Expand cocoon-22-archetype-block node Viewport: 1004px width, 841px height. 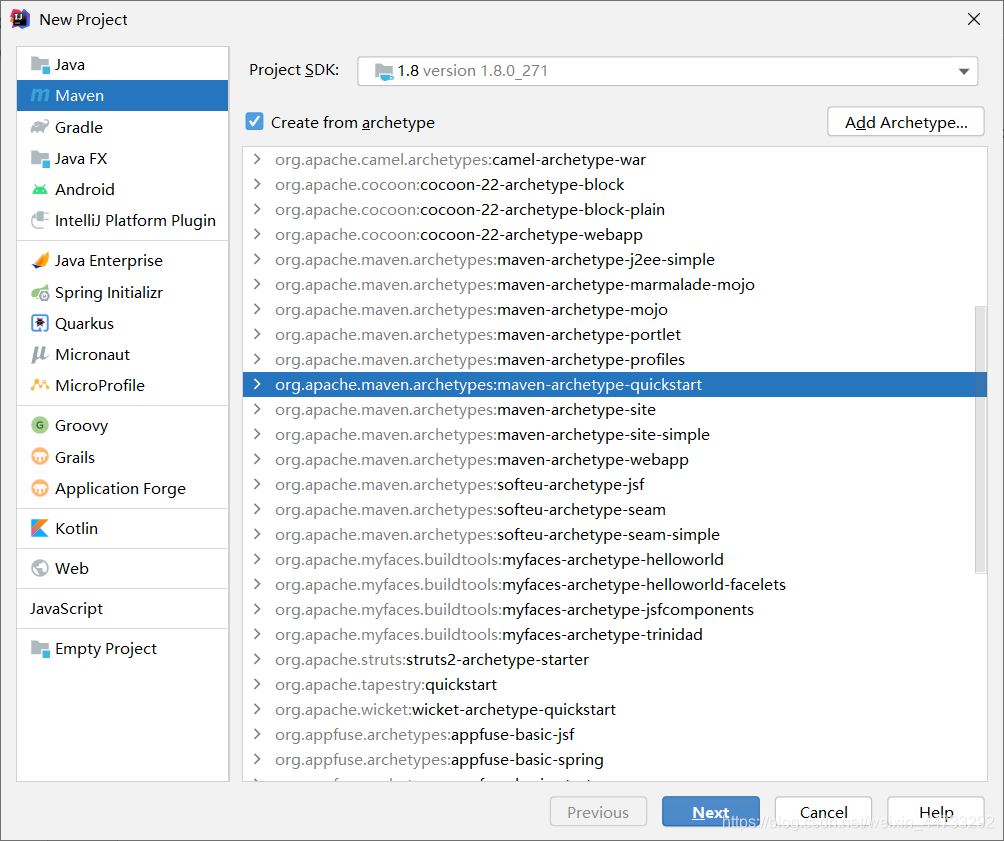[x=257, y=184]
